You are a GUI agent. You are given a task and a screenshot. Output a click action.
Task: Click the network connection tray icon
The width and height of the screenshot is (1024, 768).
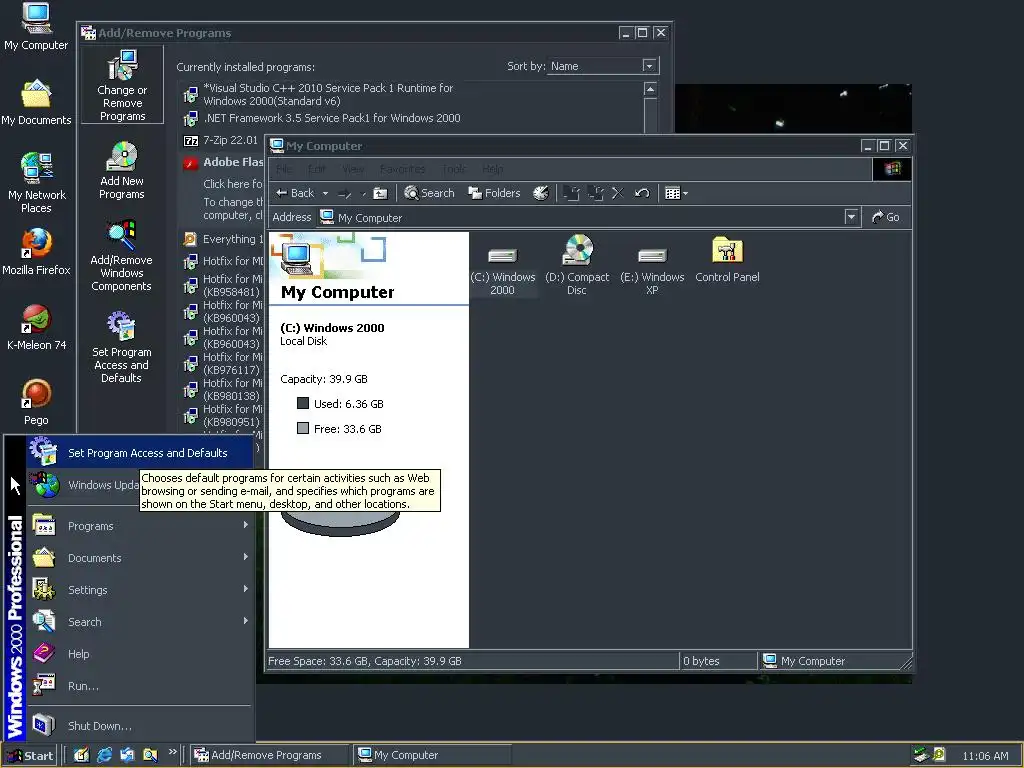[x=921, y=755]
